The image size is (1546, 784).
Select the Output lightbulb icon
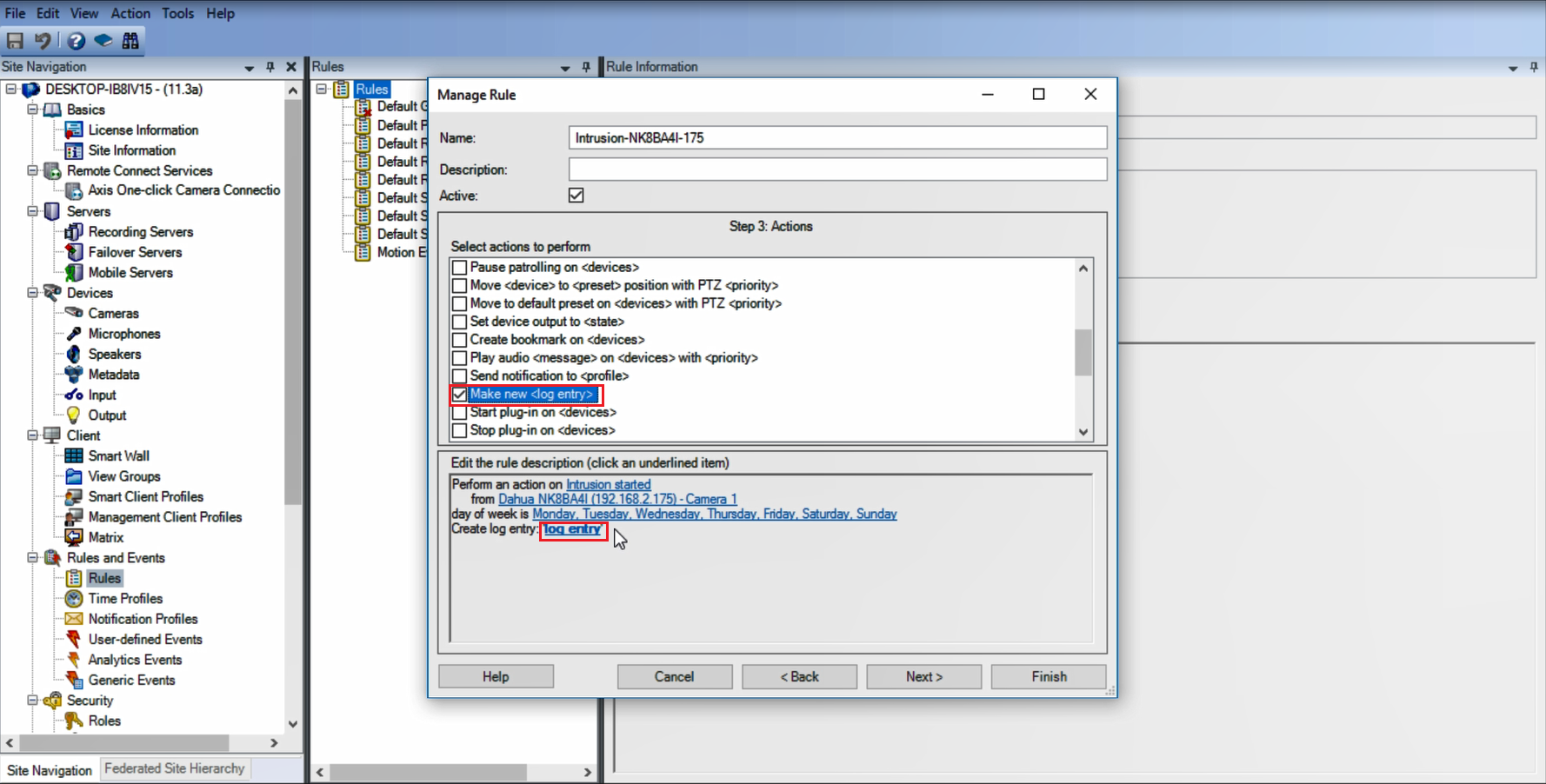point(74,415)
